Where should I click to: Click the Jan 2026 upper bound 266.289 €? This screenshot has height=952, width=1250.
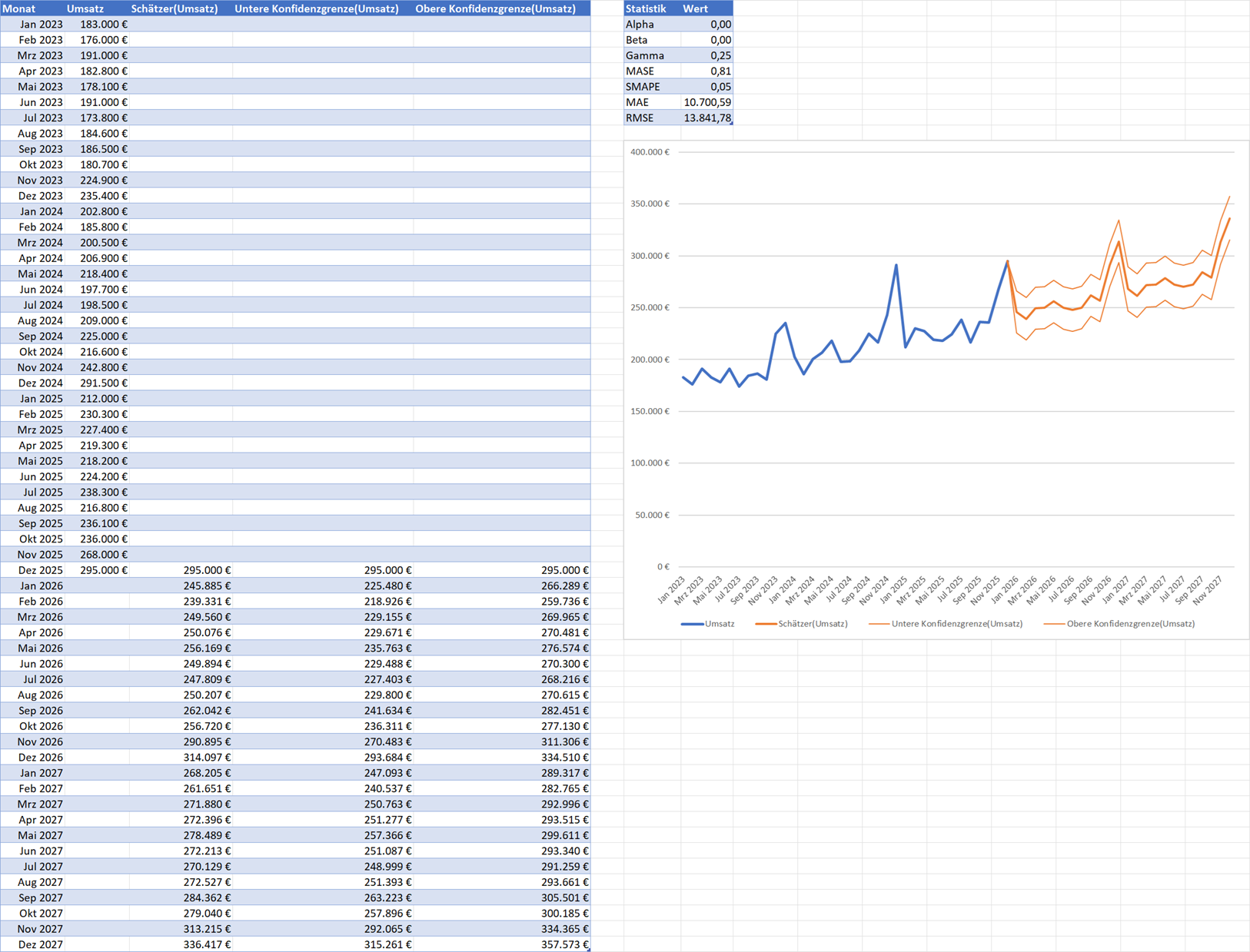[502, 585]
